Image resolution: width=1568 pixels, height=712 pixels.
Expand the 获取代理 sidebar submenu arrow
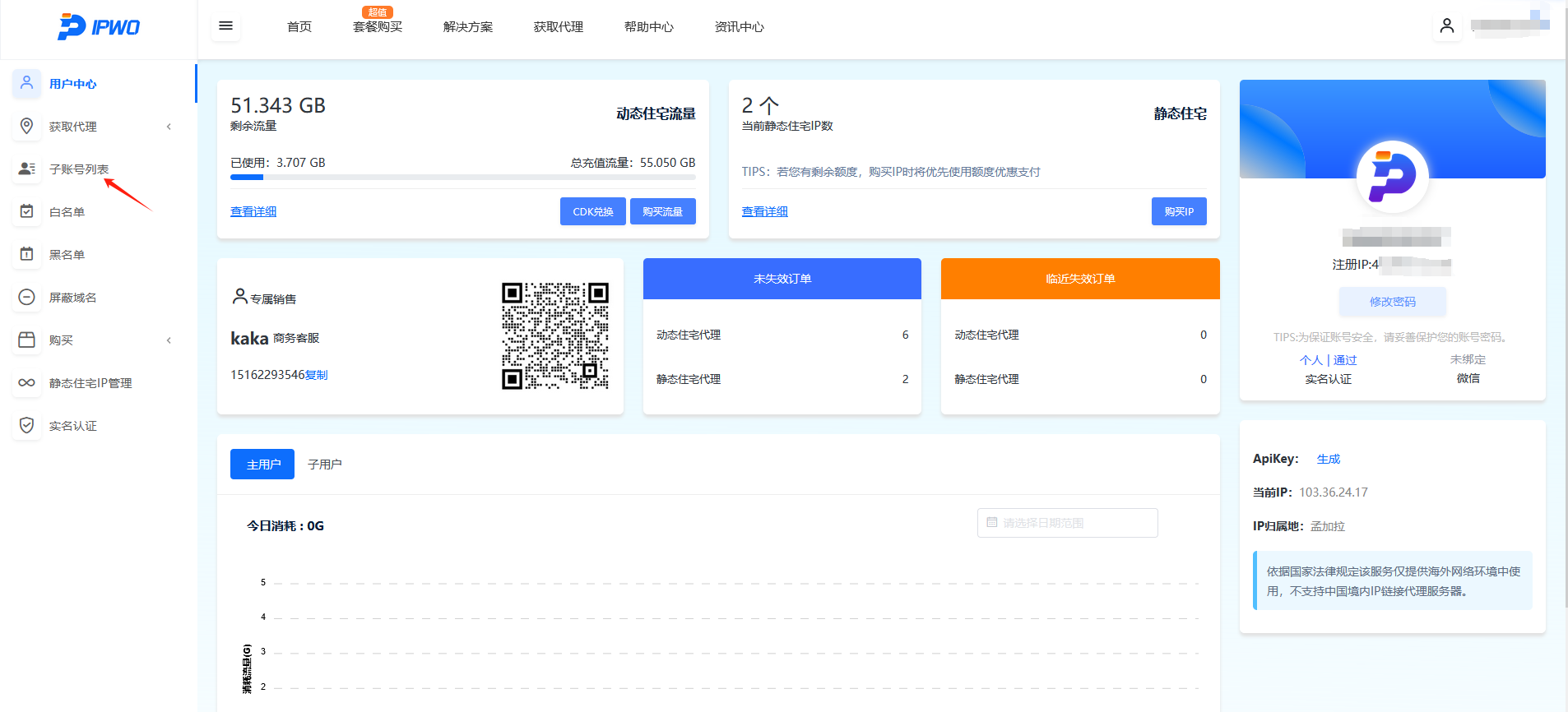tap(169, 127)
